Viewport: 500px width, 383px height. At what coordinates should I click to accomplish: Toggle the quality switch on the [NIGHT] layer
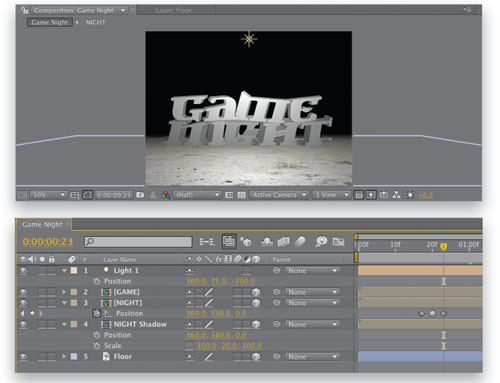point(208,303)
